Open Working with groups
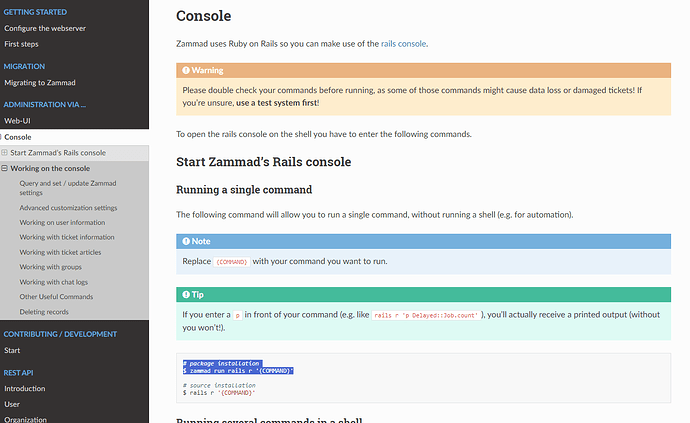This screenshot has width=690, height=423. click(x=50, y=267)
